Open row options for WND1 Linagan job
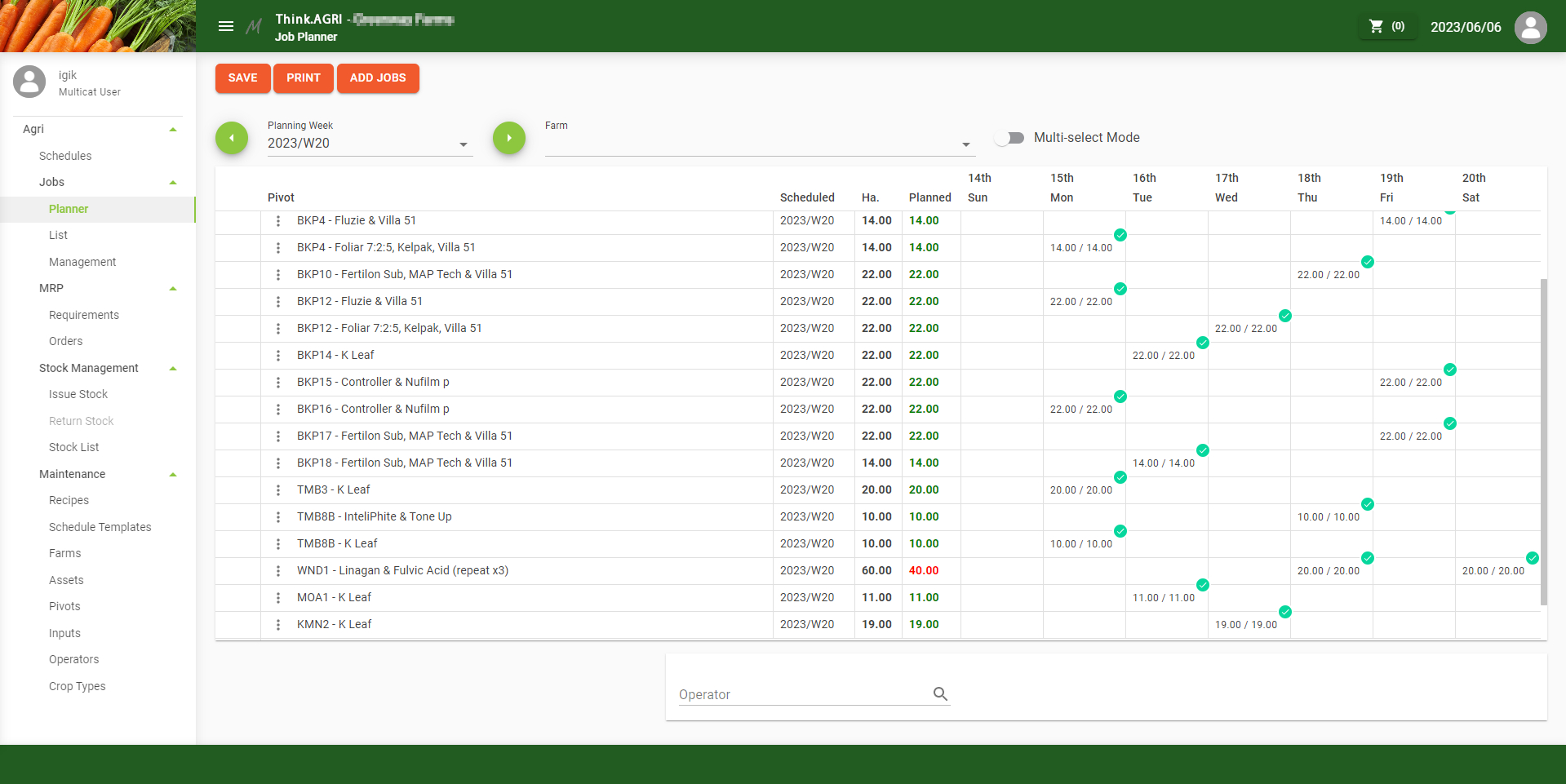This screenshot has width=1566, height=784. click(x=278, y=571)
